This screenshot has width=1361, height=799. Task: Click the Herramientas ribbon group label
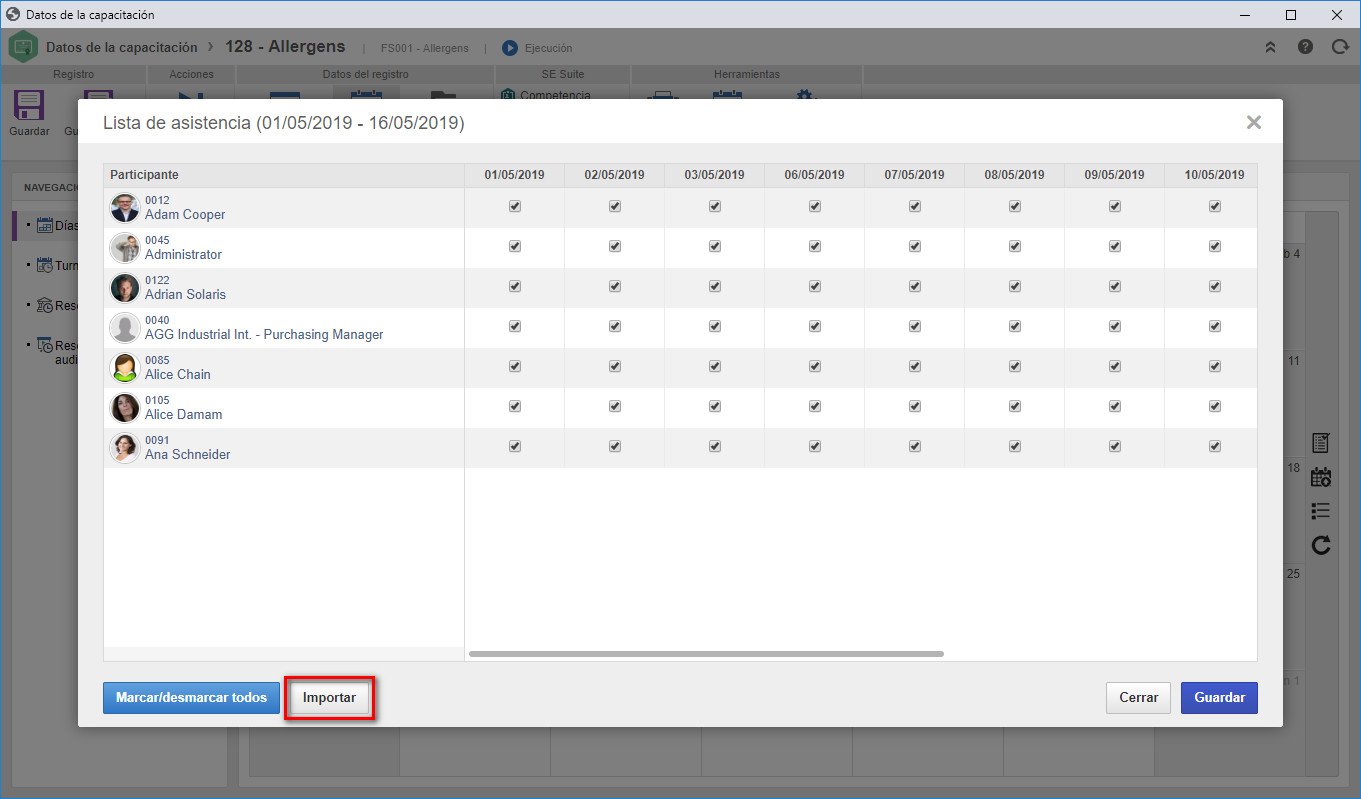click(747, 74)
